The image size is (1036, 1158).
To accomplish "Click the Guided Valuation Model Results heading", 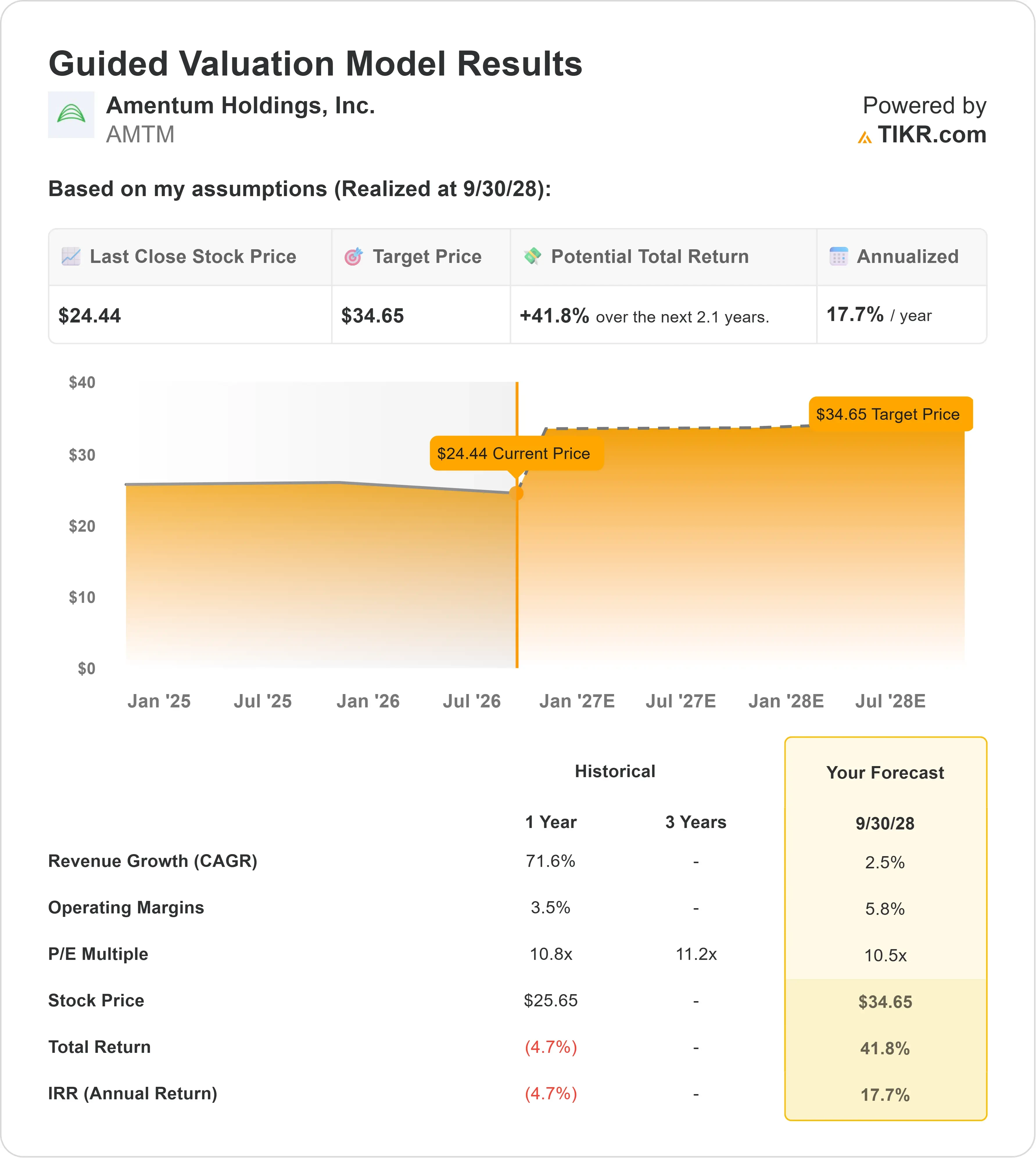I will click(x=315, y=63).
